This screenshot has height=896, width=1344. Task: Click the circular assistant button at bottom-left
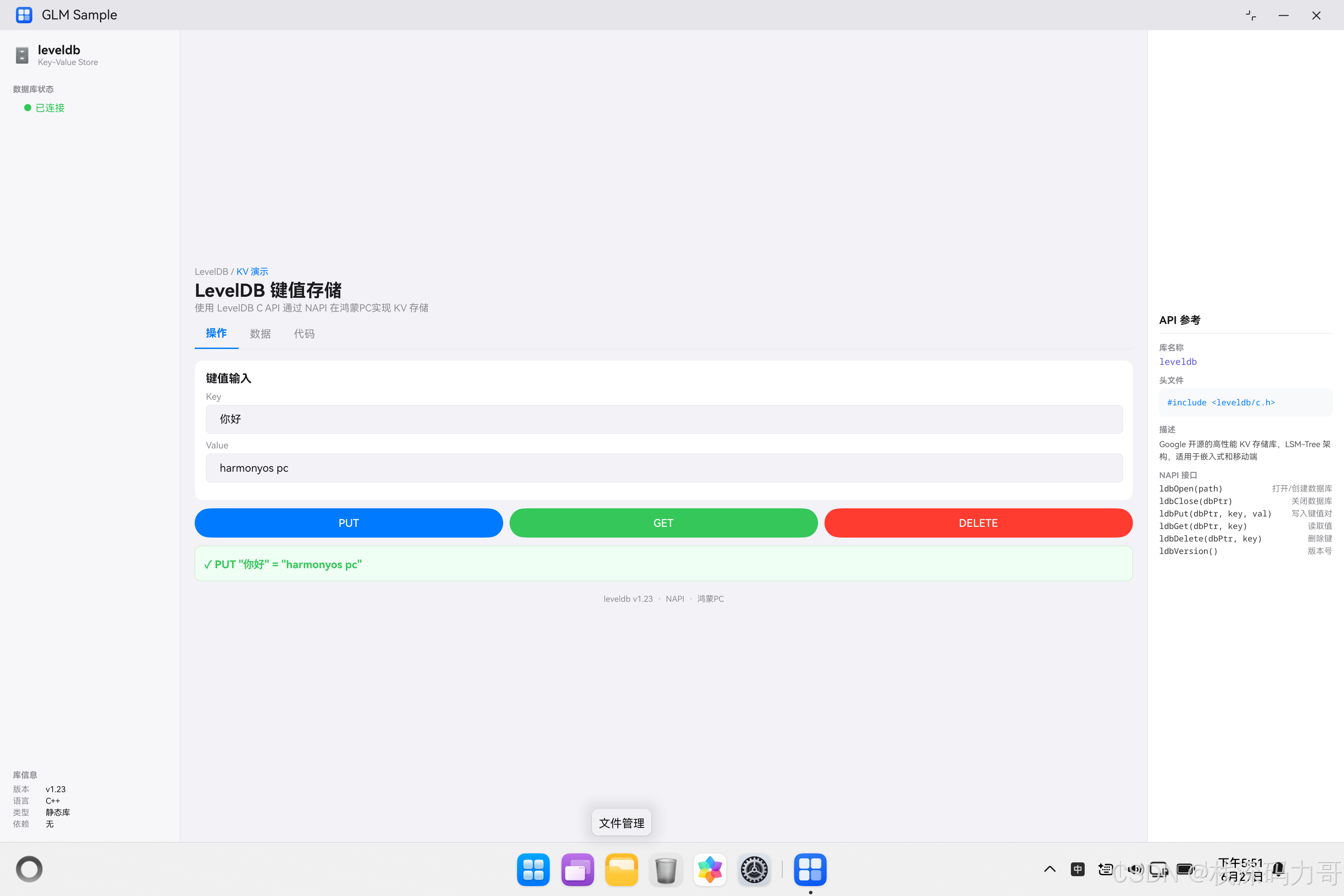click(x=29, y=869)
